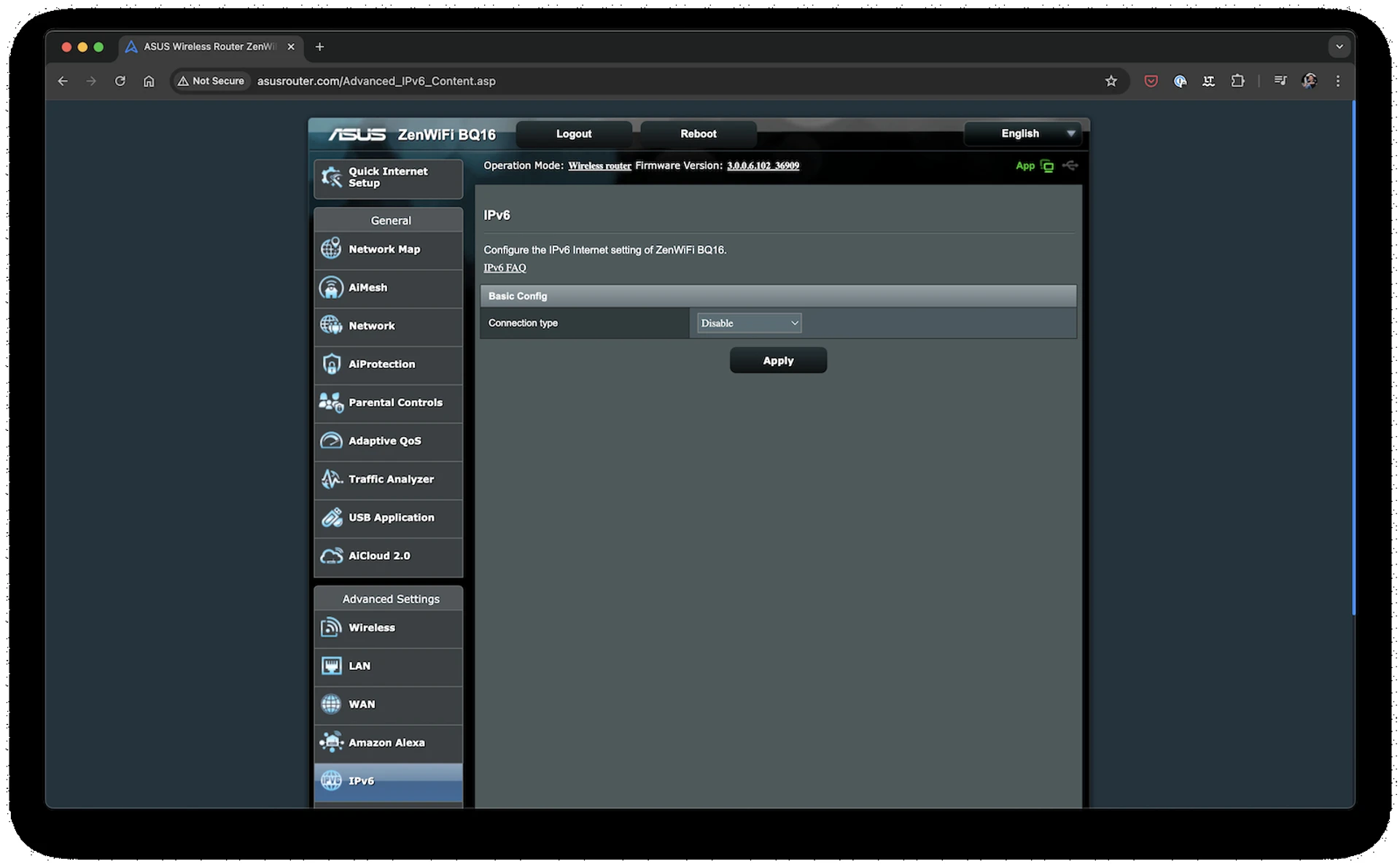
Task: Click the Basic Config section header
Action: (778, 296)
